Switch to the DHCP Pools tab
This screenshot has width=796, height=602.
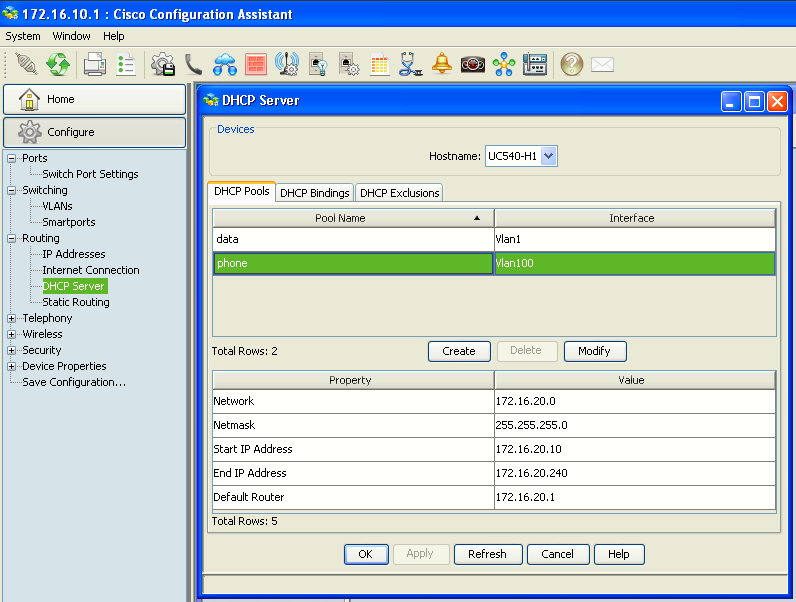[x=242, y=191]
